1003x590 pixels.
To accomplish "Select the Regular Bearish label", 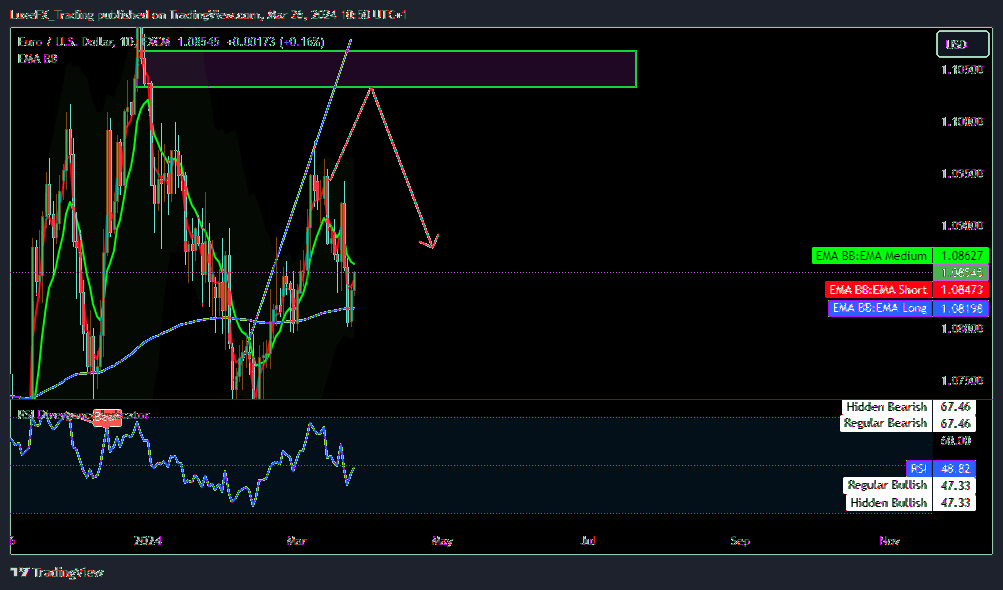I will tap(885, 423).
